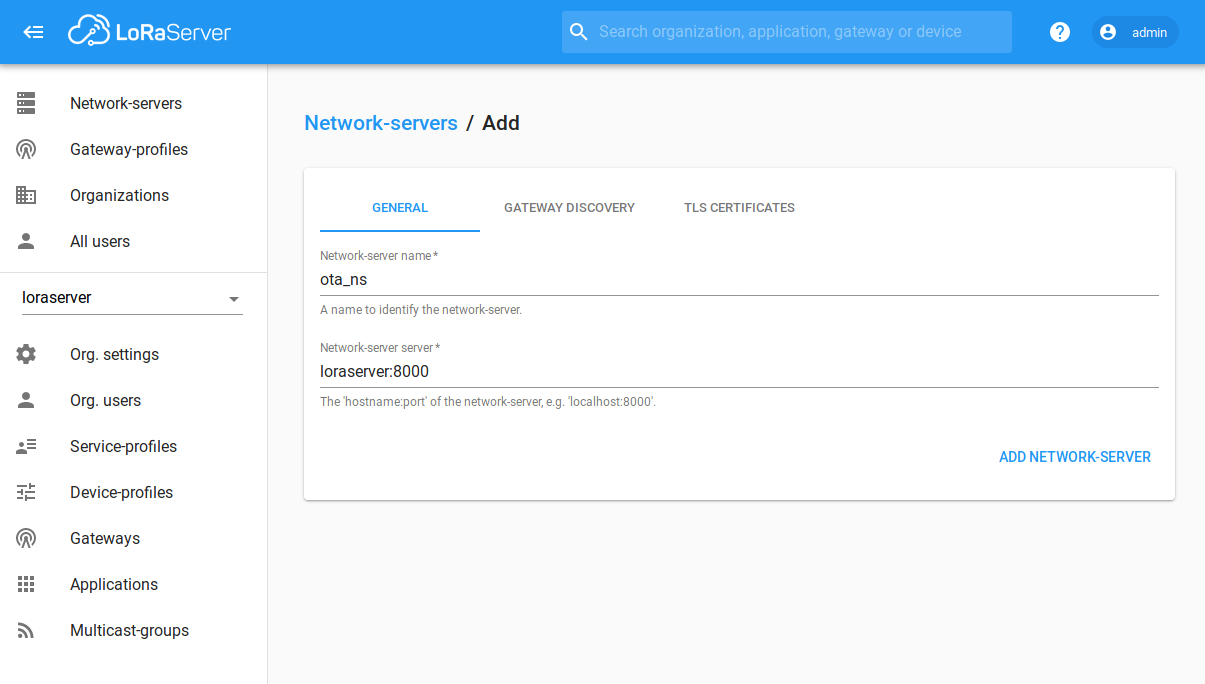
Task: Follow the Network-servers breadcrumb link
Action: coord(381,122)
